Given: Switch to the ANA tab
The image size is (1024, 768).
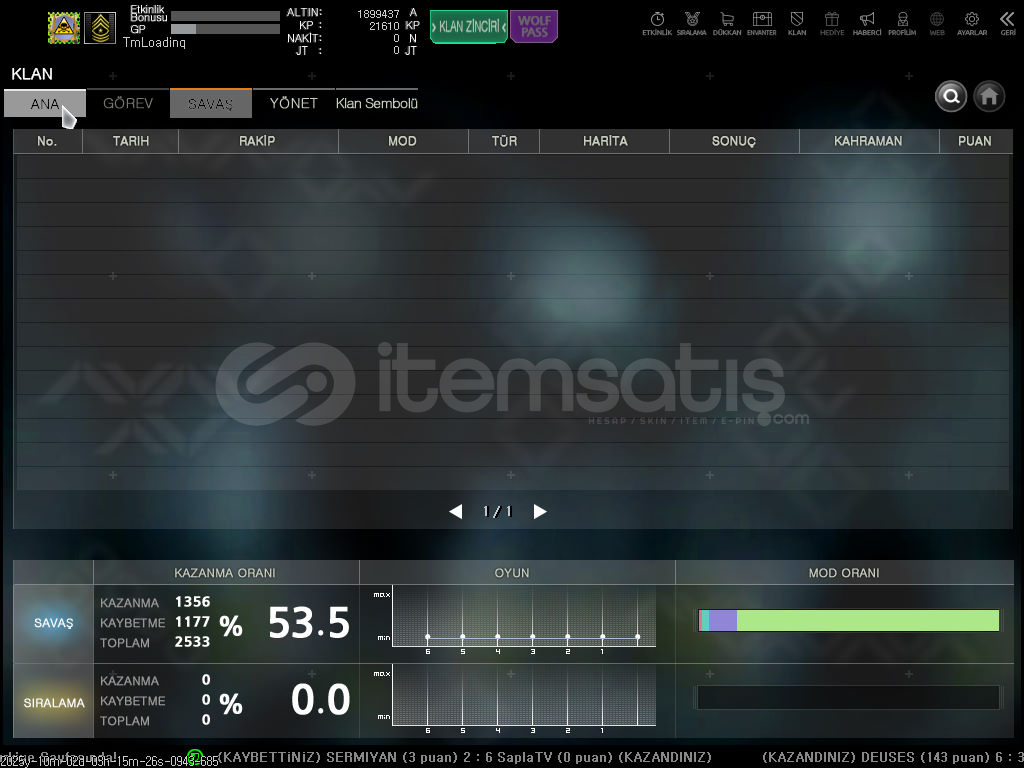Looking at the screenshot, I should [x=45, y=104].
